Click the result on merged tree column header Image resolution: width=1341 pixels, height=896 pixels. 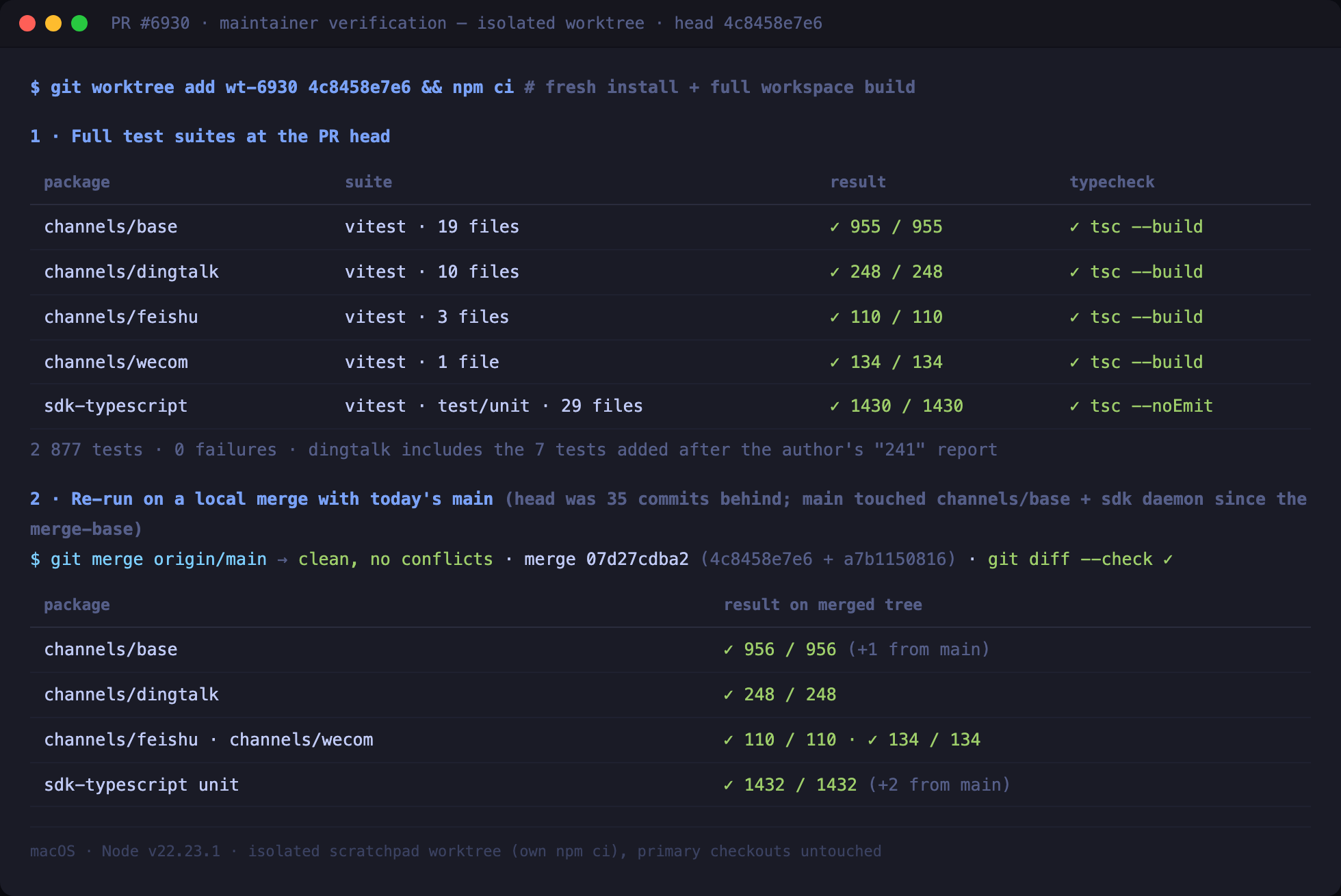[822, 605]
